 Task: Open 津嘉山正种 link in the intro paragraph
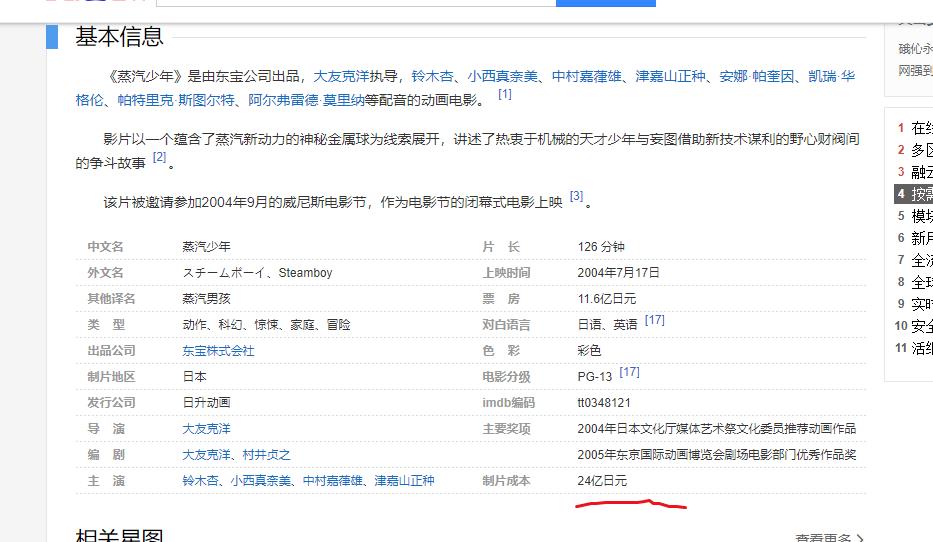671,76
